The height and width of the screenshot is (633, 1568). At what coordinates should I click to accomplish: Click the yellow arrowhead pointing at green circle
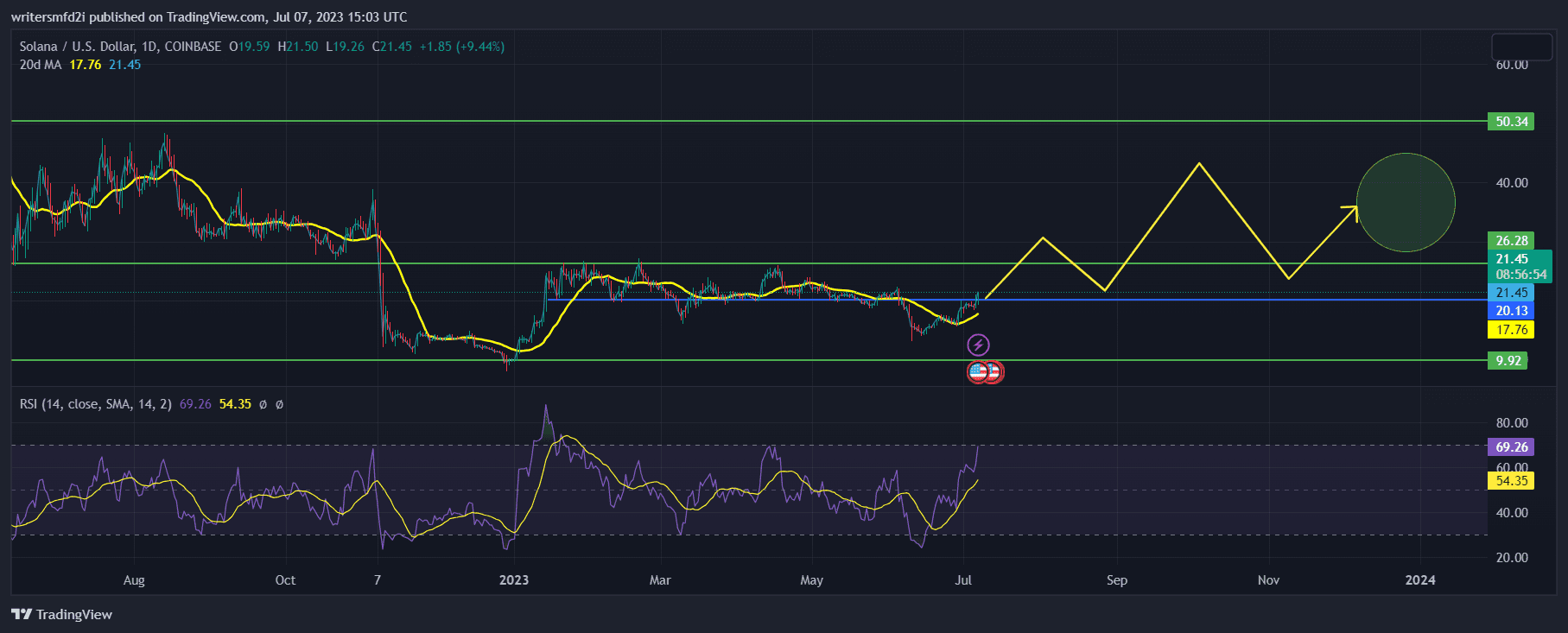click(x=1349, y=210)
